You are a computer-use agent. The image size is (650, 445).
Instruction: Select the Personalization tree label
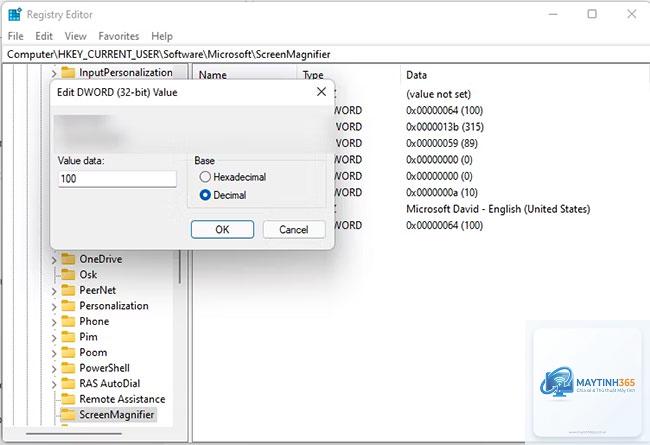pyautogui.click(x=114, y=306)
